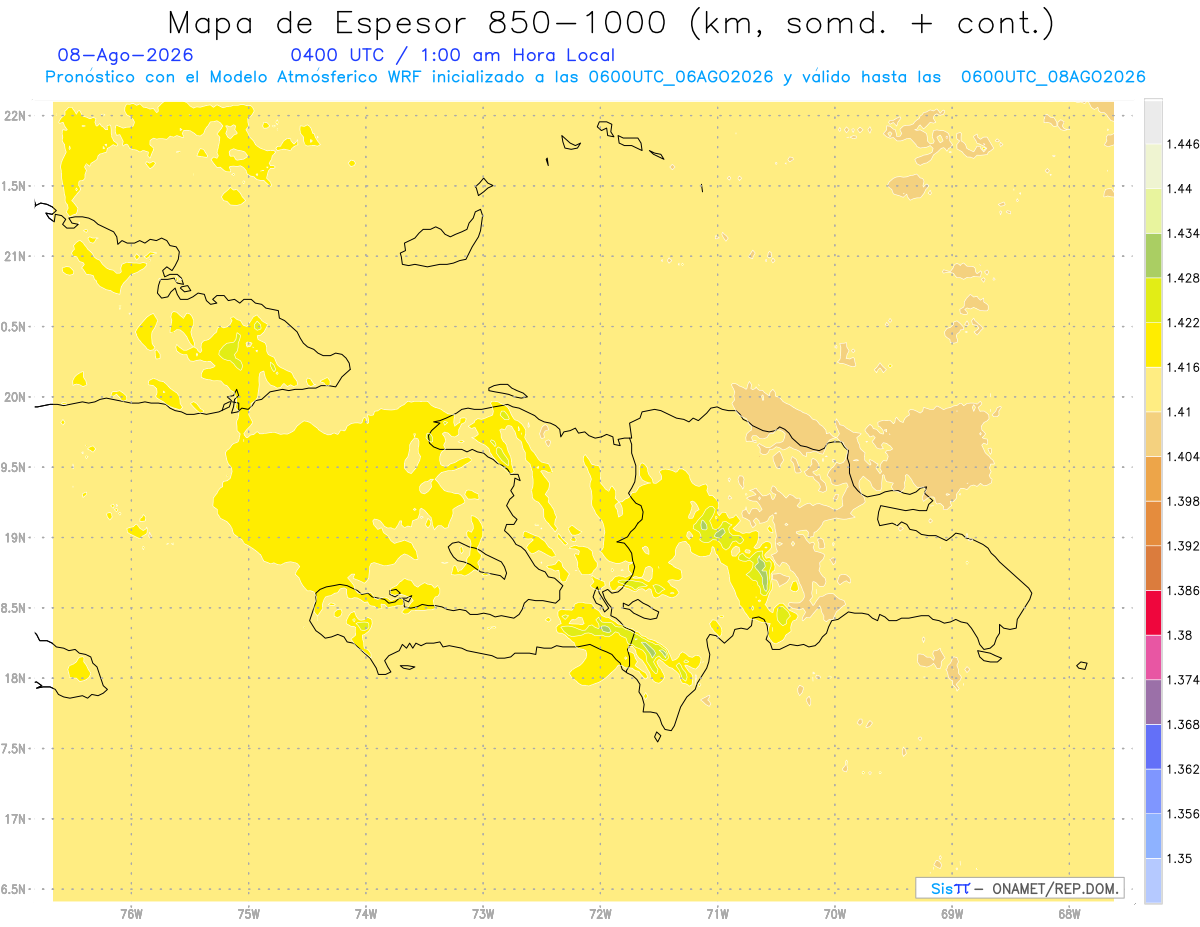
Task: Click the colorbar value 1.44
Action: 1181,188
